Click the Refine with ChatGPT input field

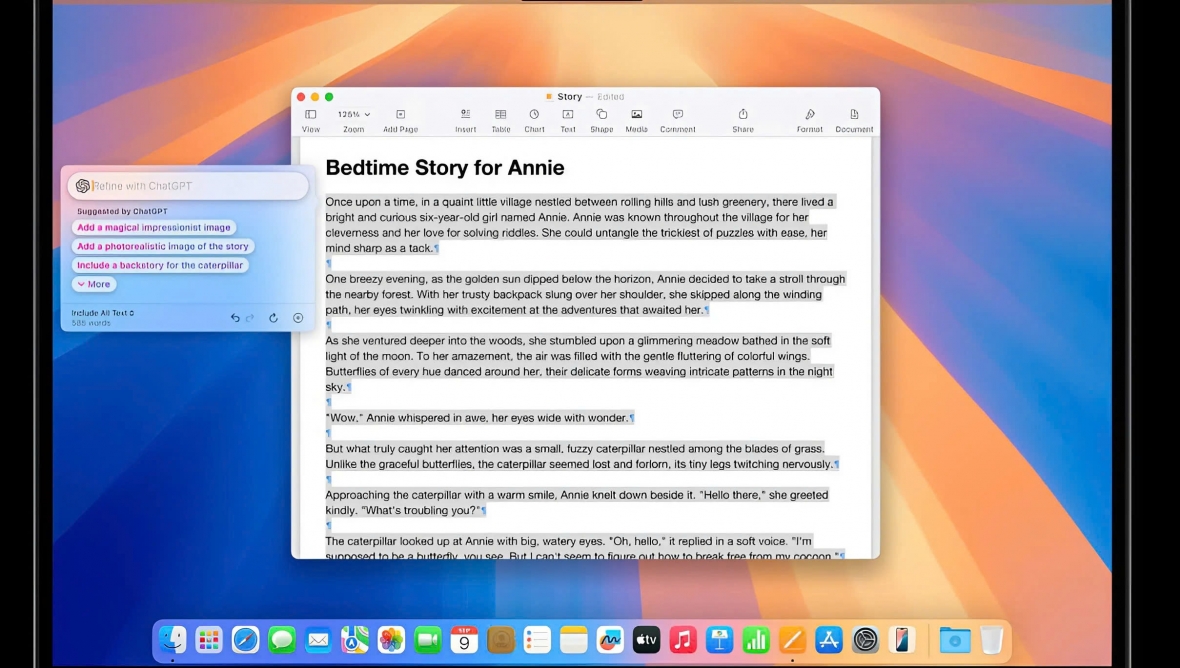188,186
